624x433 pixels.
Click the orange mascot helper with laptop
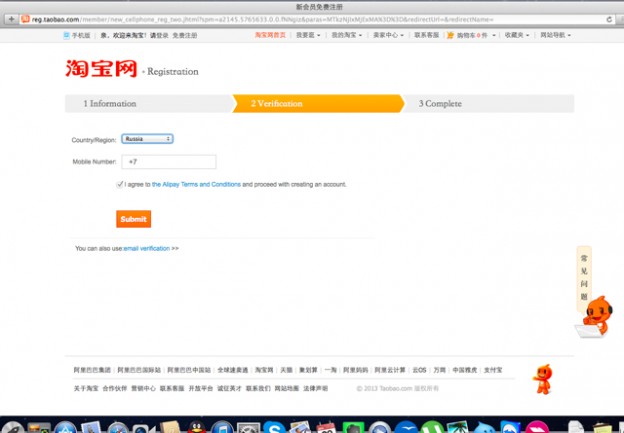click(594, 318)
